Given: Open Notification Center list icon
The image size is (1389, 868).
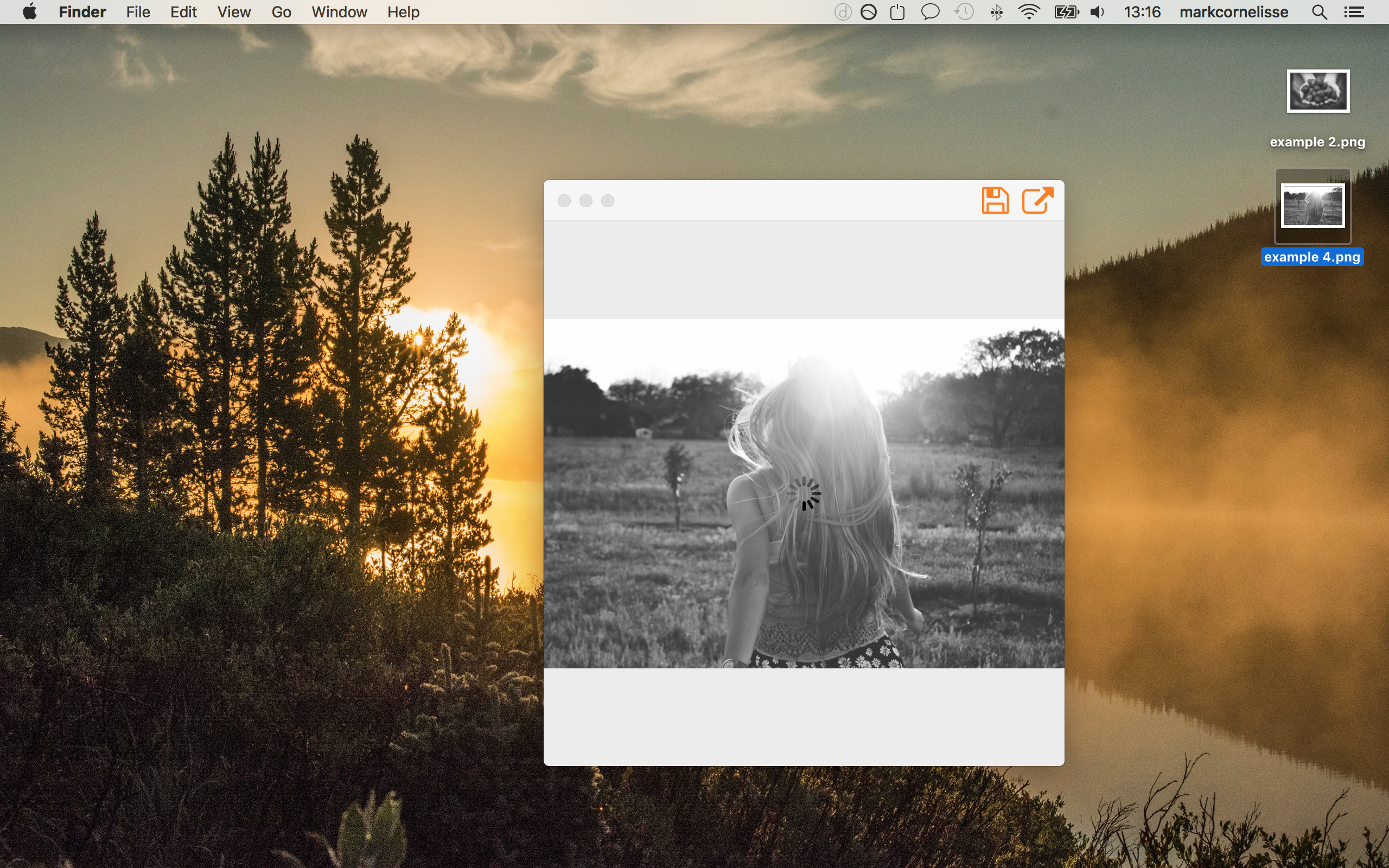Looking at the screenshot, I should tap(1354, 12).
